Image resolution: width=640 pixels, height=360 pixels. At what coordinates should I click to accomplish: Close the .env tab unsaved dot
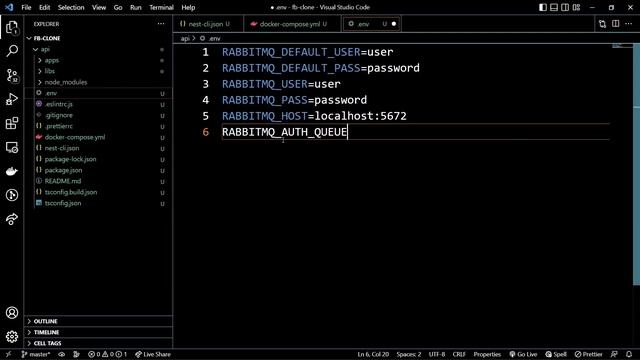point(394,24)
